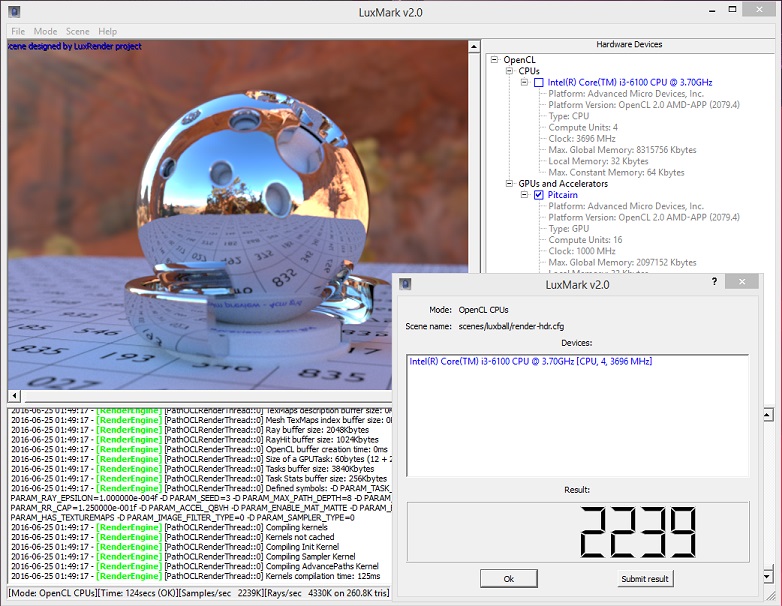Click 'Max. Constant Memory: 64 Kbytes' line
This screenshot has width=782, height=606.
pyautogui.click(x=616, y=173)
